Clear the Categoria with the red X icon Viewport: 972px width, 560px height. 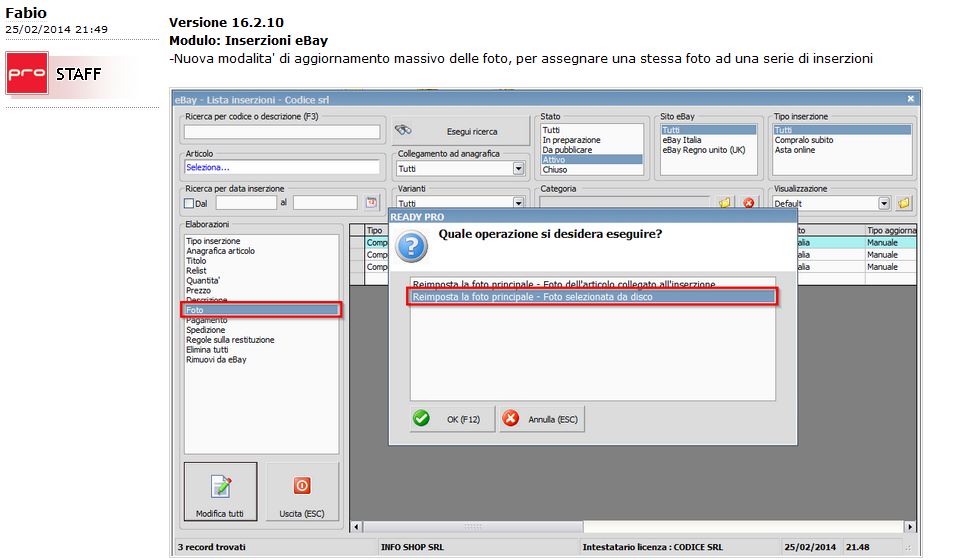coord(748,202)
